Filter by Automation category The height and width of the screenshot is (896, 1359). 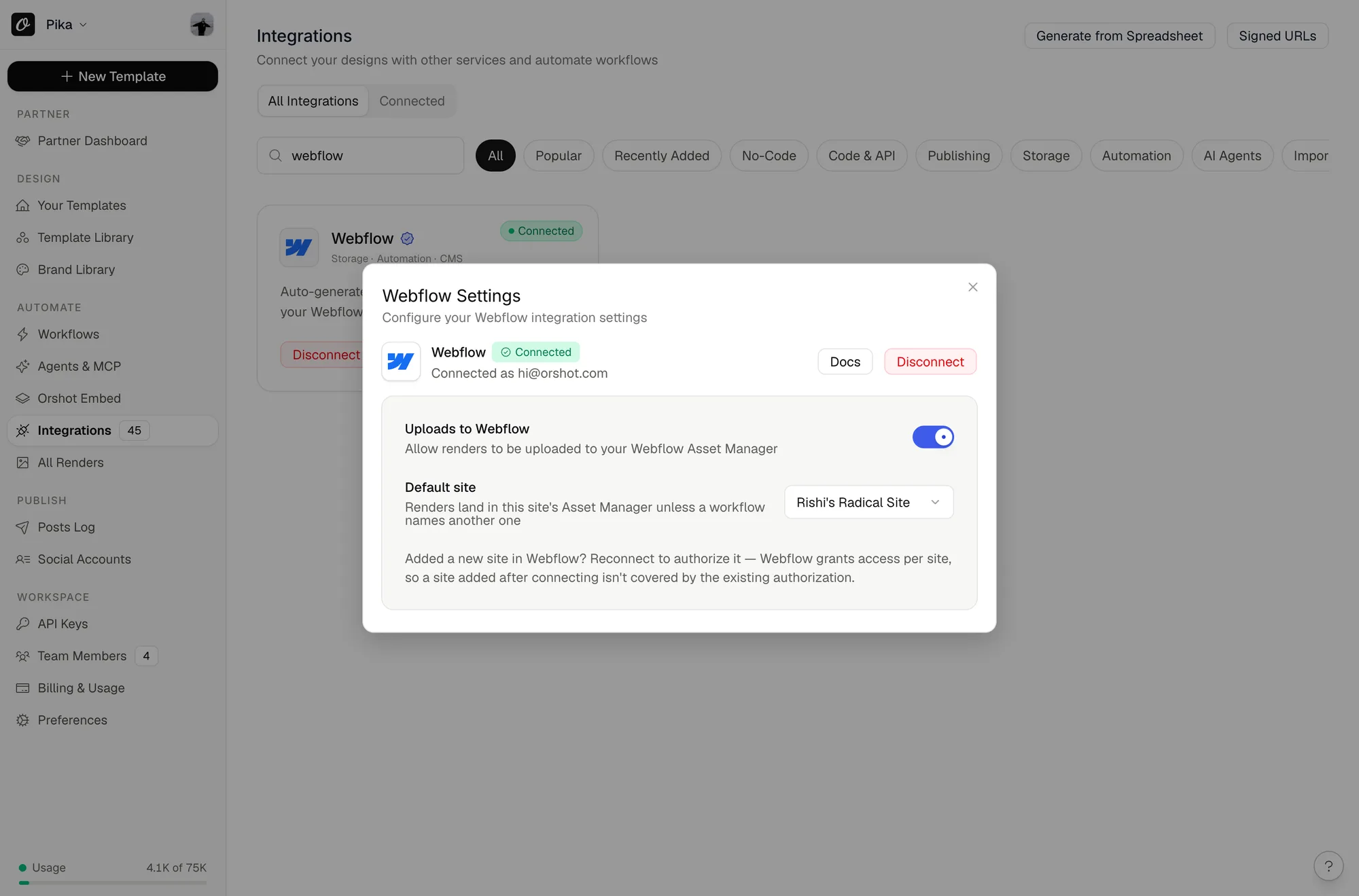click(1137, 156)
